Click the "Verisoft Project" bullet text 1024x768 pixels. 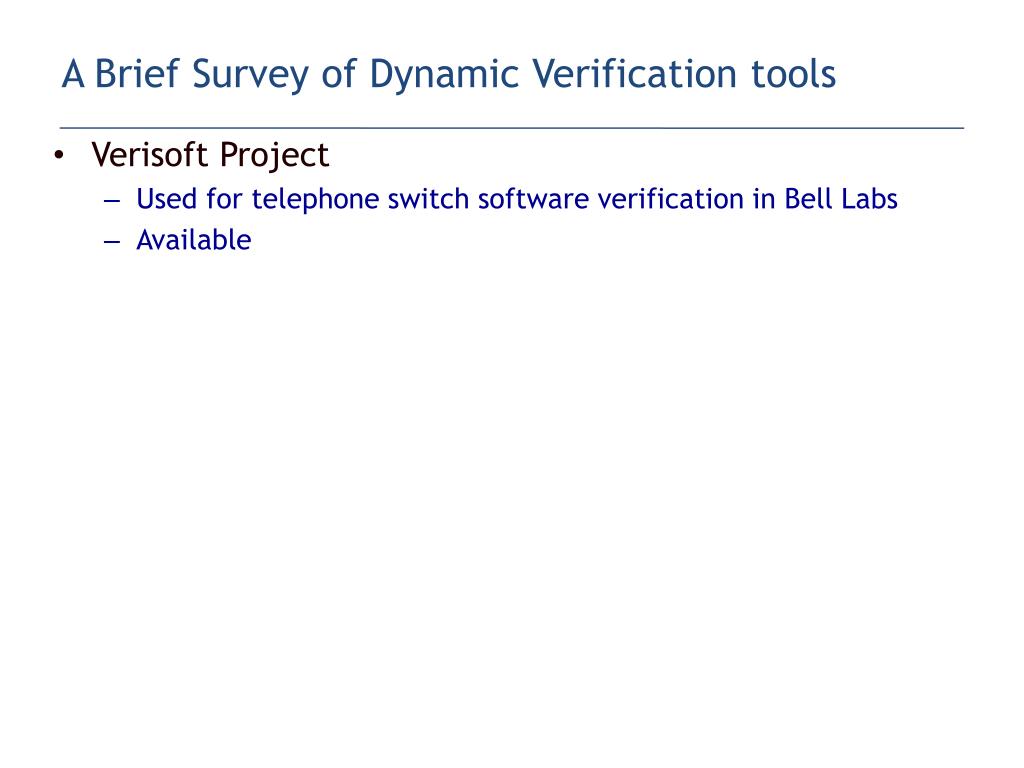(x=210, y=156)
